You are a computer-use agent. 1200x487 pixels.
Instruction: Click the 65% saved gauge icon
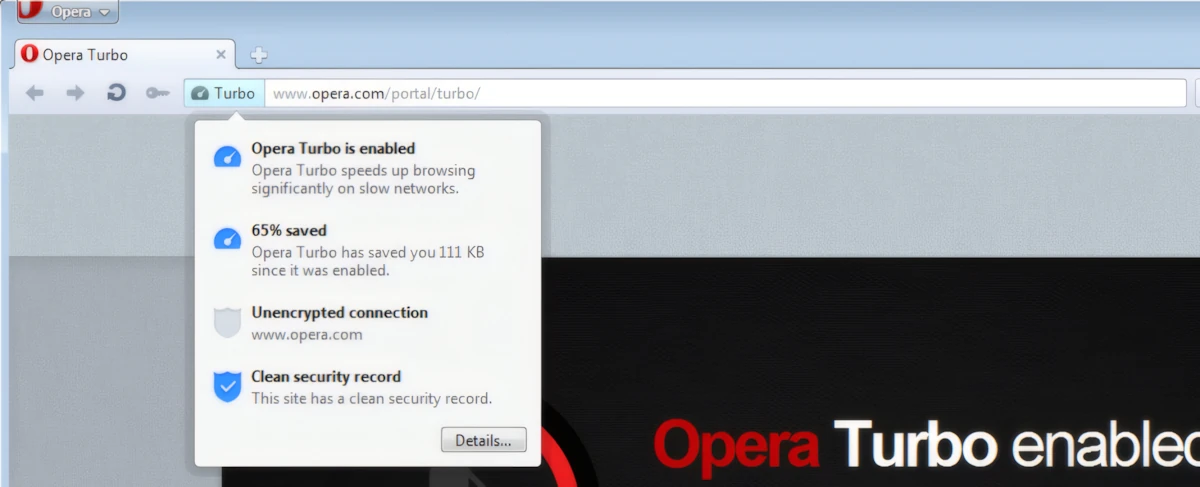228,238
